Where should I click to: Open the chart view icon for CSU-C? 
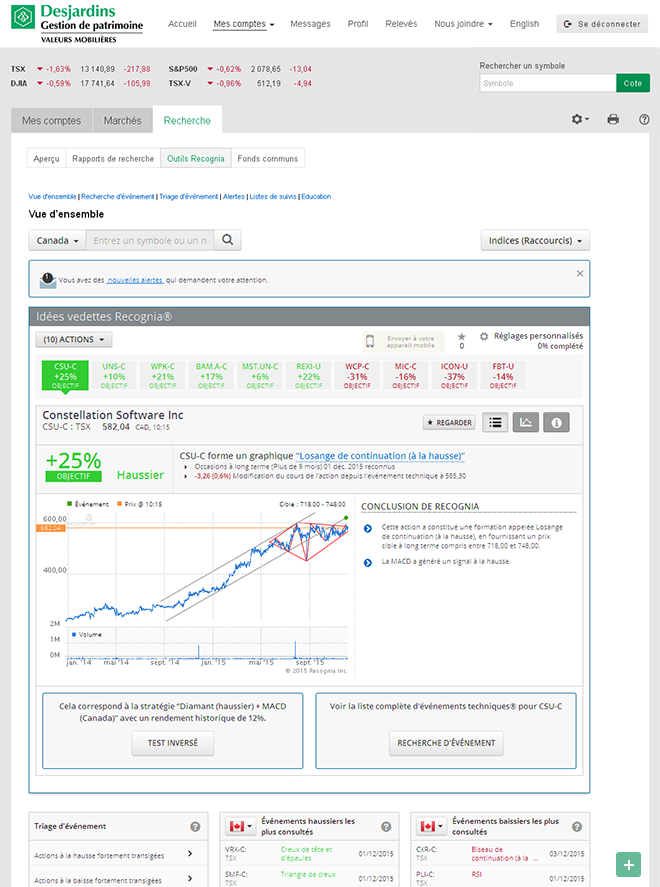[x=526, y=423]
